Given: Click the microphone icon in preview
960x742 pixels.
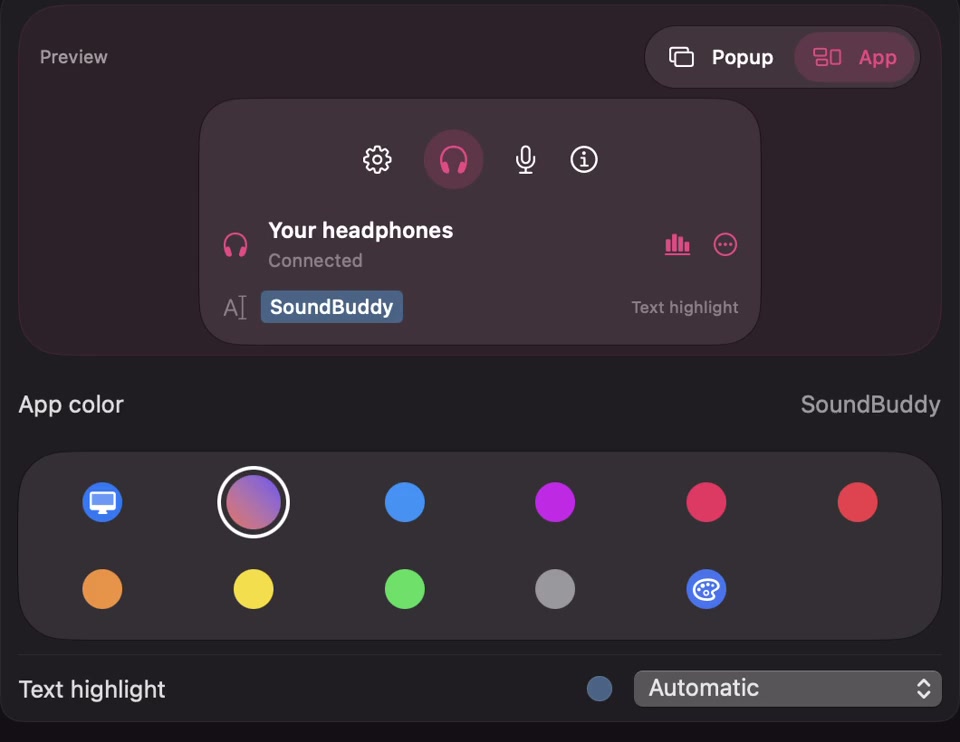Looking at the screenshot, I should point(525,160).
